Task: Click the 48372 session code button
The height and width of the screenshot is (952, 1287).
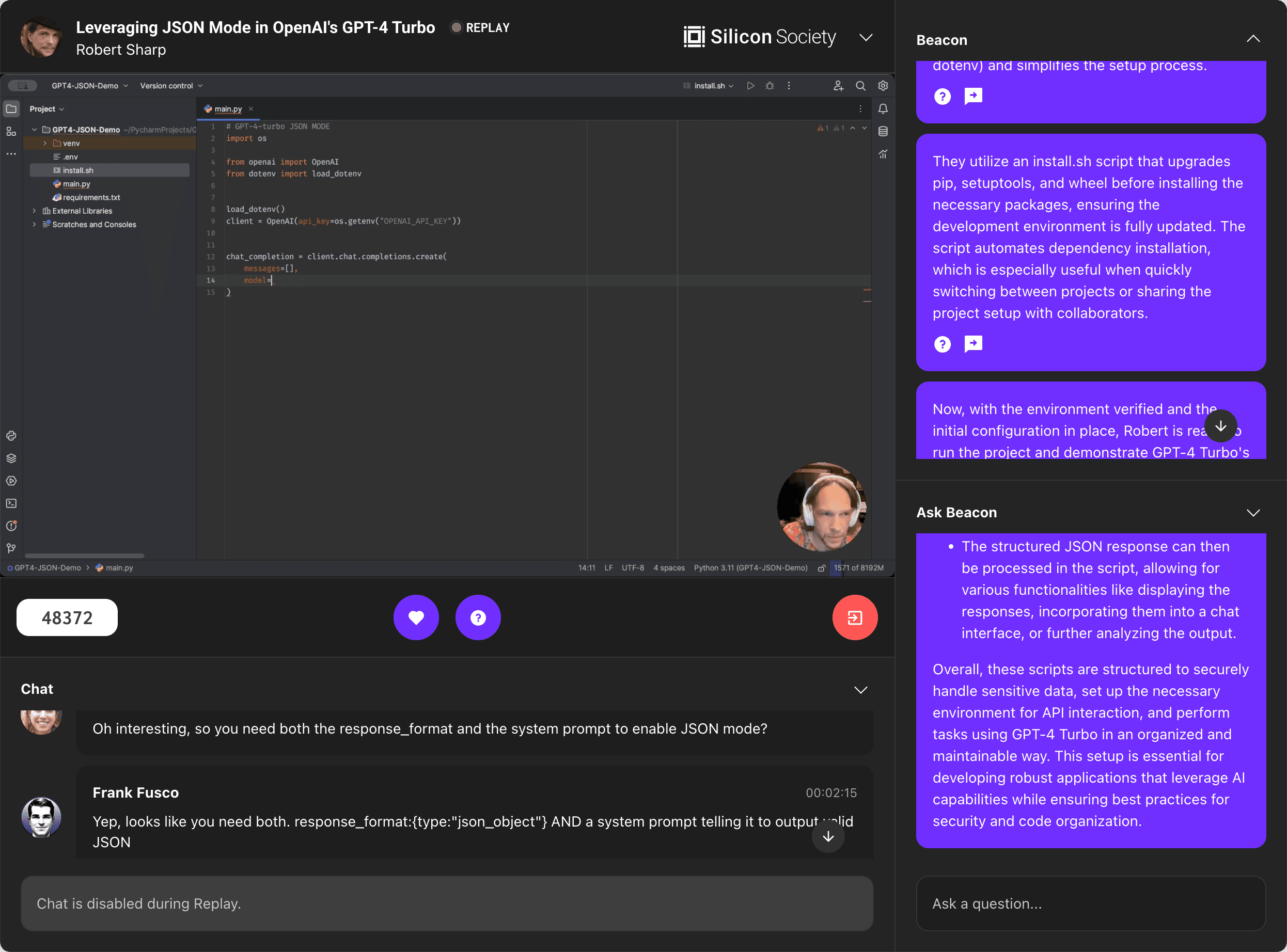Action: coord(67,617)
